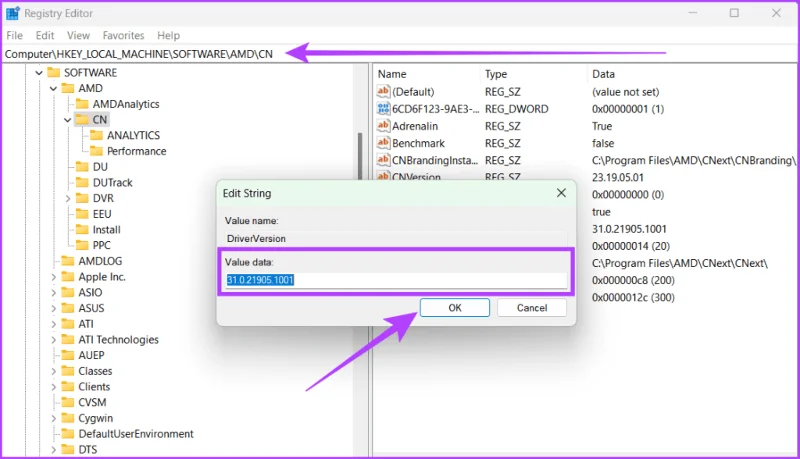The image size is (800, 459).
Task: Expand the DVR key
Action: [67, 198]
